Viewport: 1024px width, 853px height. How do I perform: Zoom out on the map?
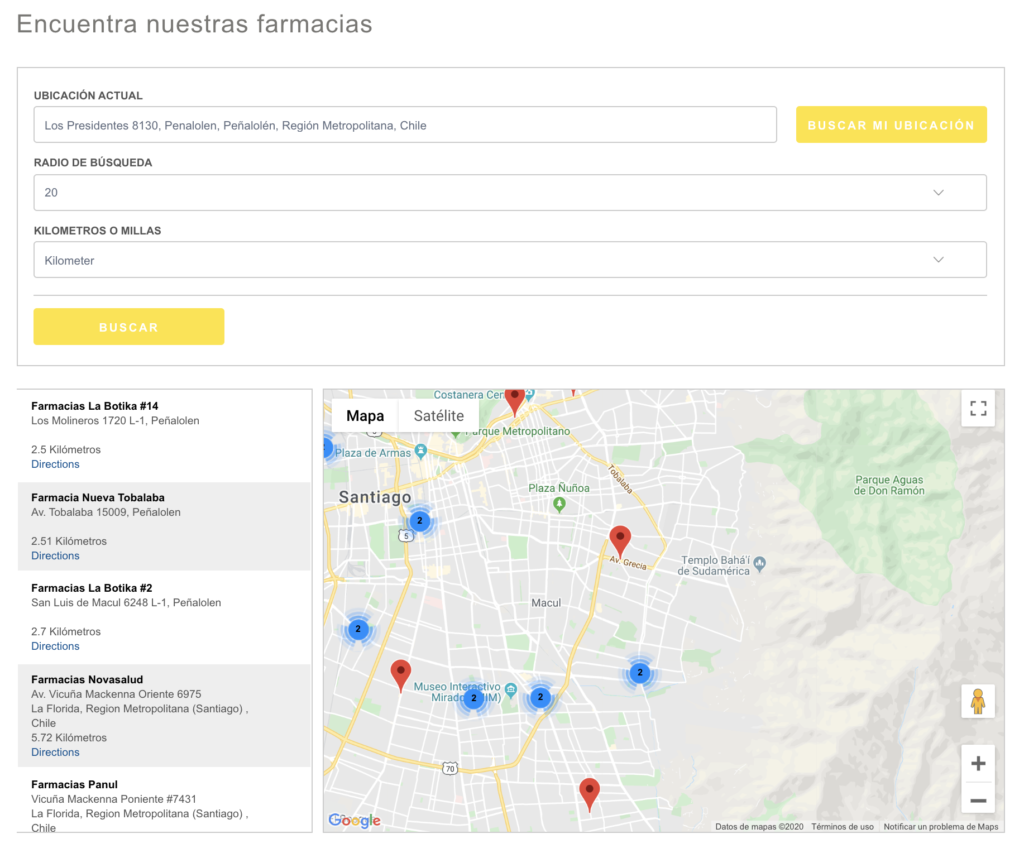977,800
